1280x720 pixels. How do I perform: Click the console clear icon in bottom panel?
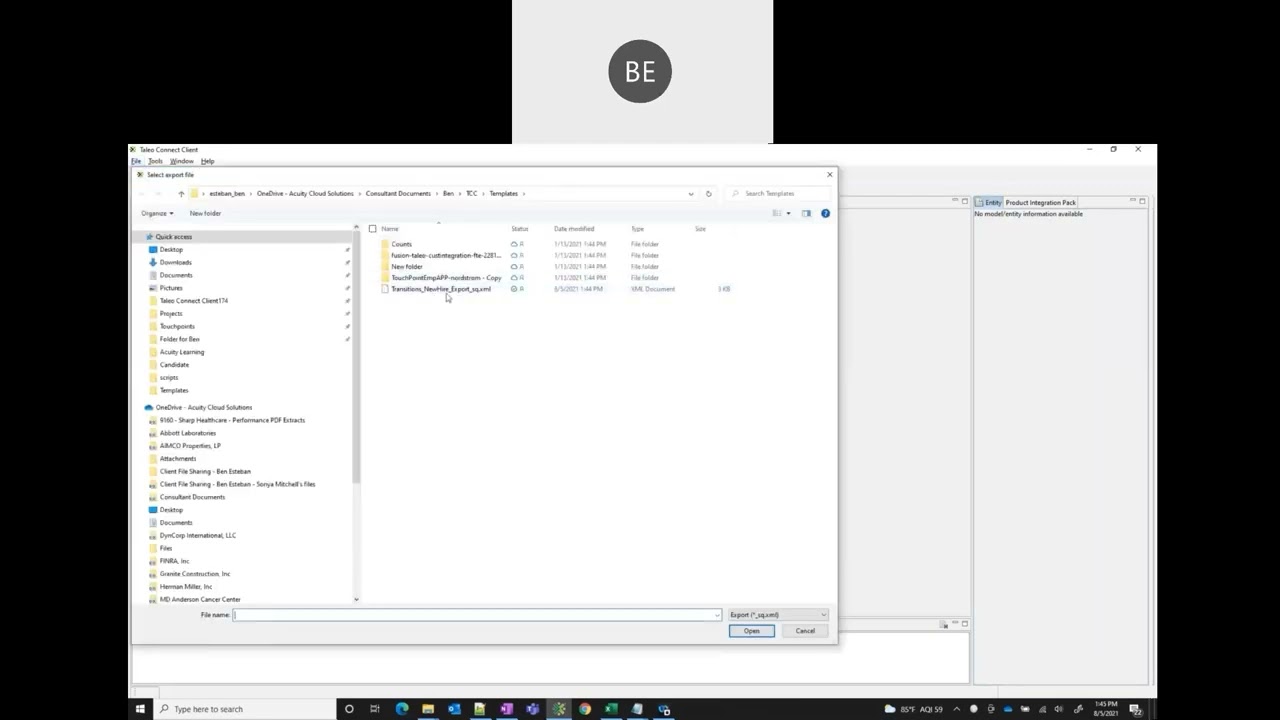coord(943,624)
